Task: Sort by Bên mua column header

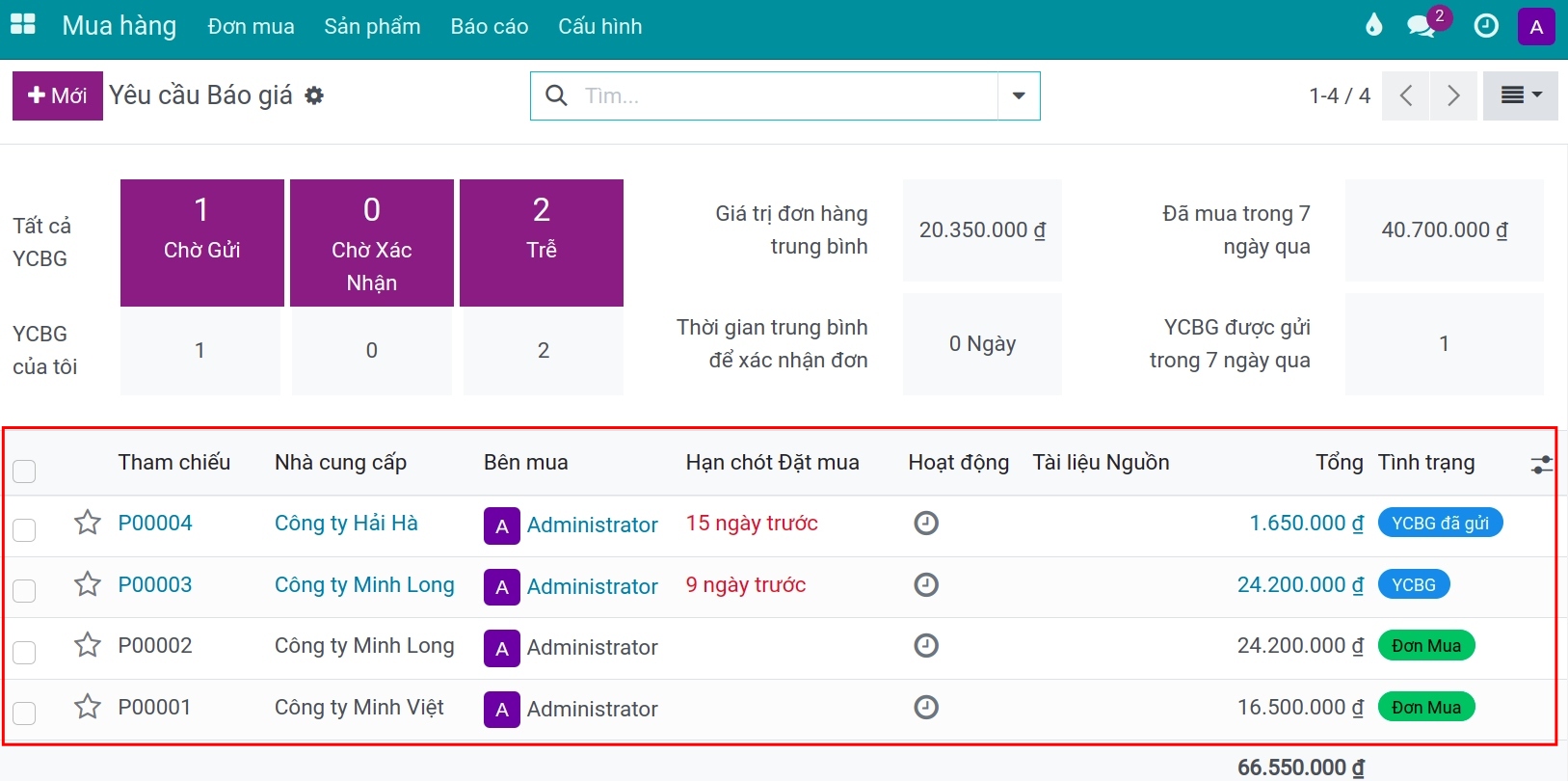Action: tap(526, 463)
